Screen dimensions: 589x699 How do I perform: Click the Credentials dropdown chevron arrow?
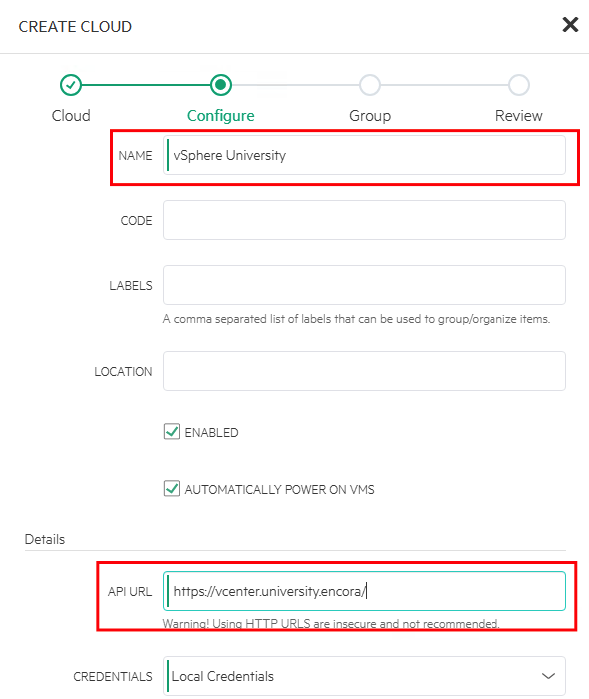(548, 676)
